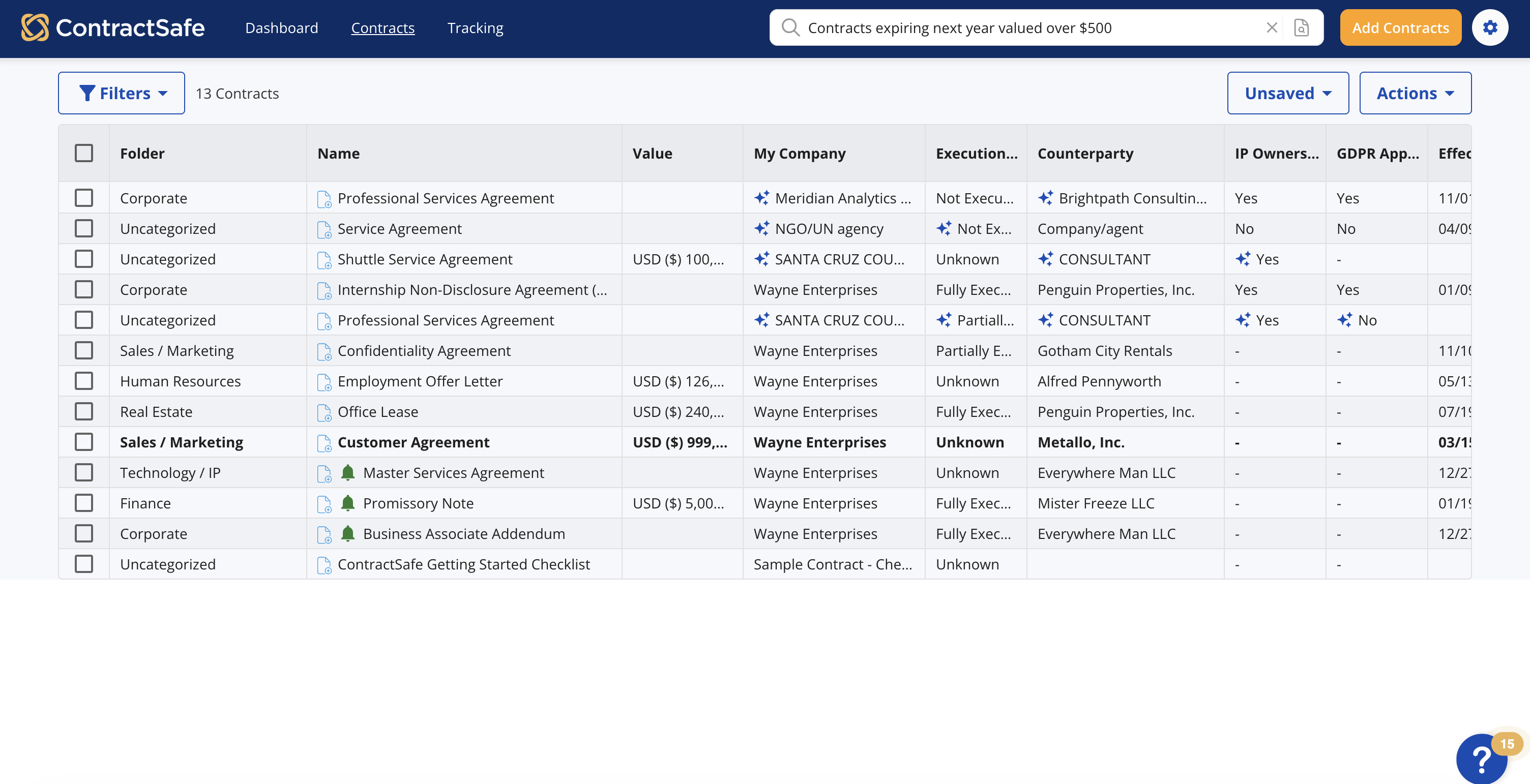The width and height of the screenshot is (1530, 784).
Task: Clear the search query with X
Action: coord(1272,27)
